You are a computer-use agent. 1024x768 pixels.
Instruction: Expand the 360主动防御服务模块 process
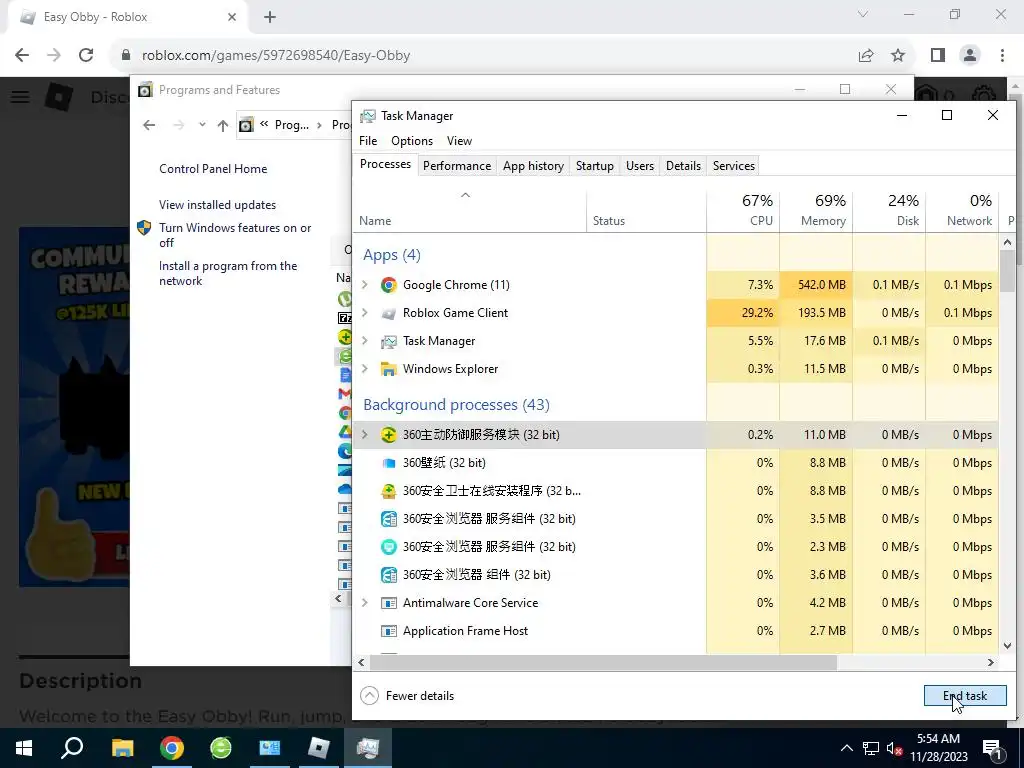365,435
